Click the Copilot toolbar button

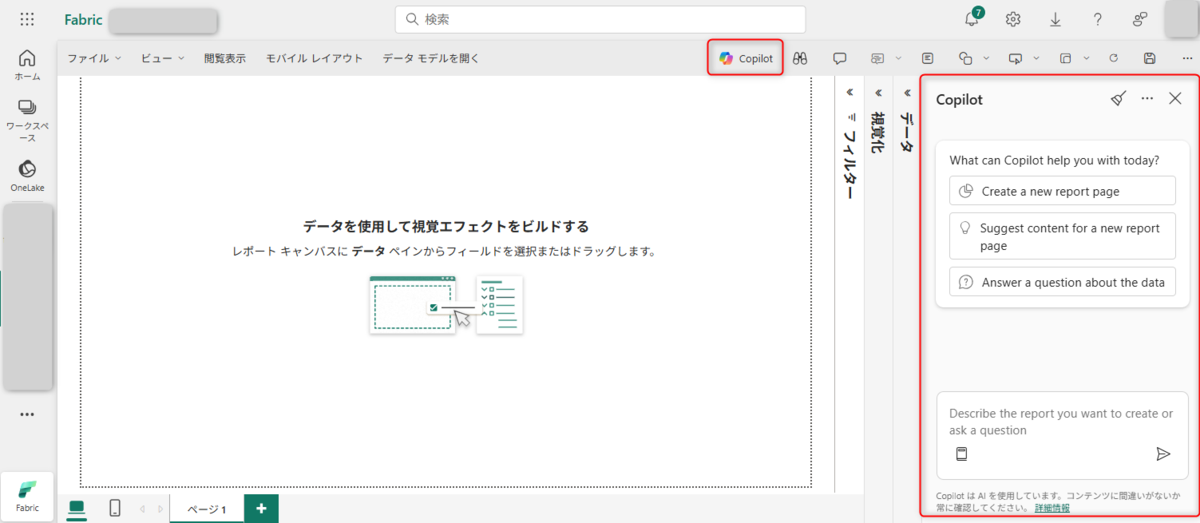(x=746, y=58)
